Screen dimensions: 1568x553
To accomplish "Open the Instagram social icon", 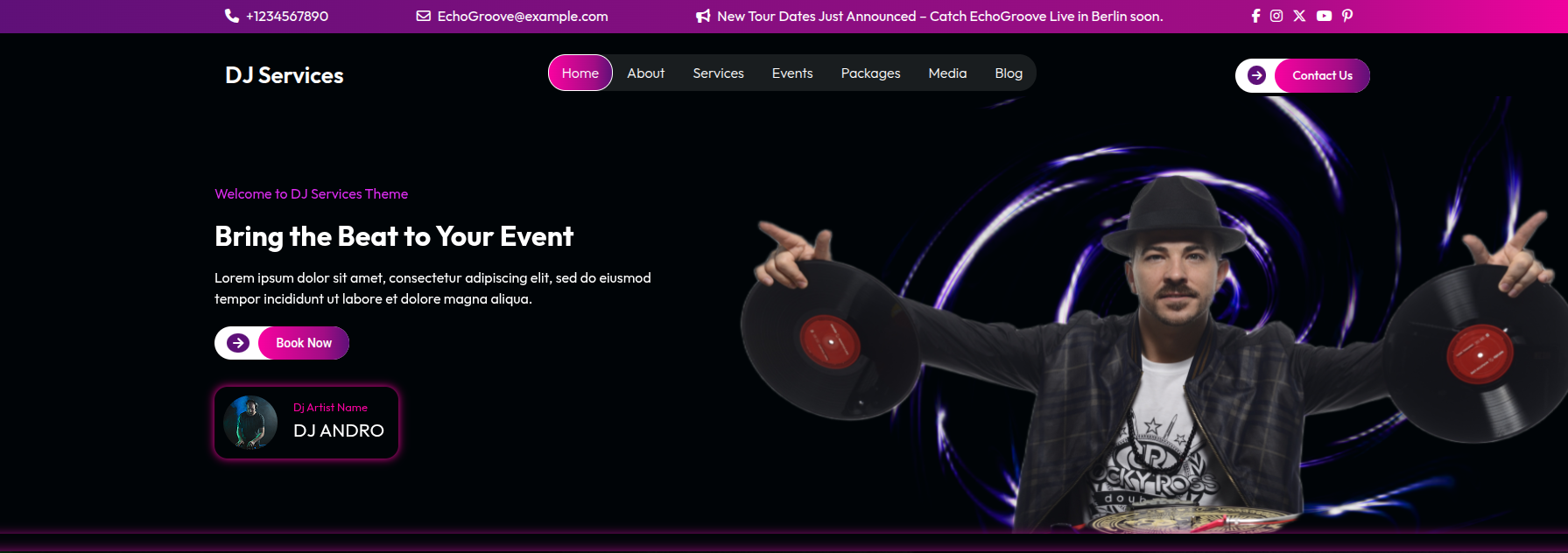I will (1276, 16).
